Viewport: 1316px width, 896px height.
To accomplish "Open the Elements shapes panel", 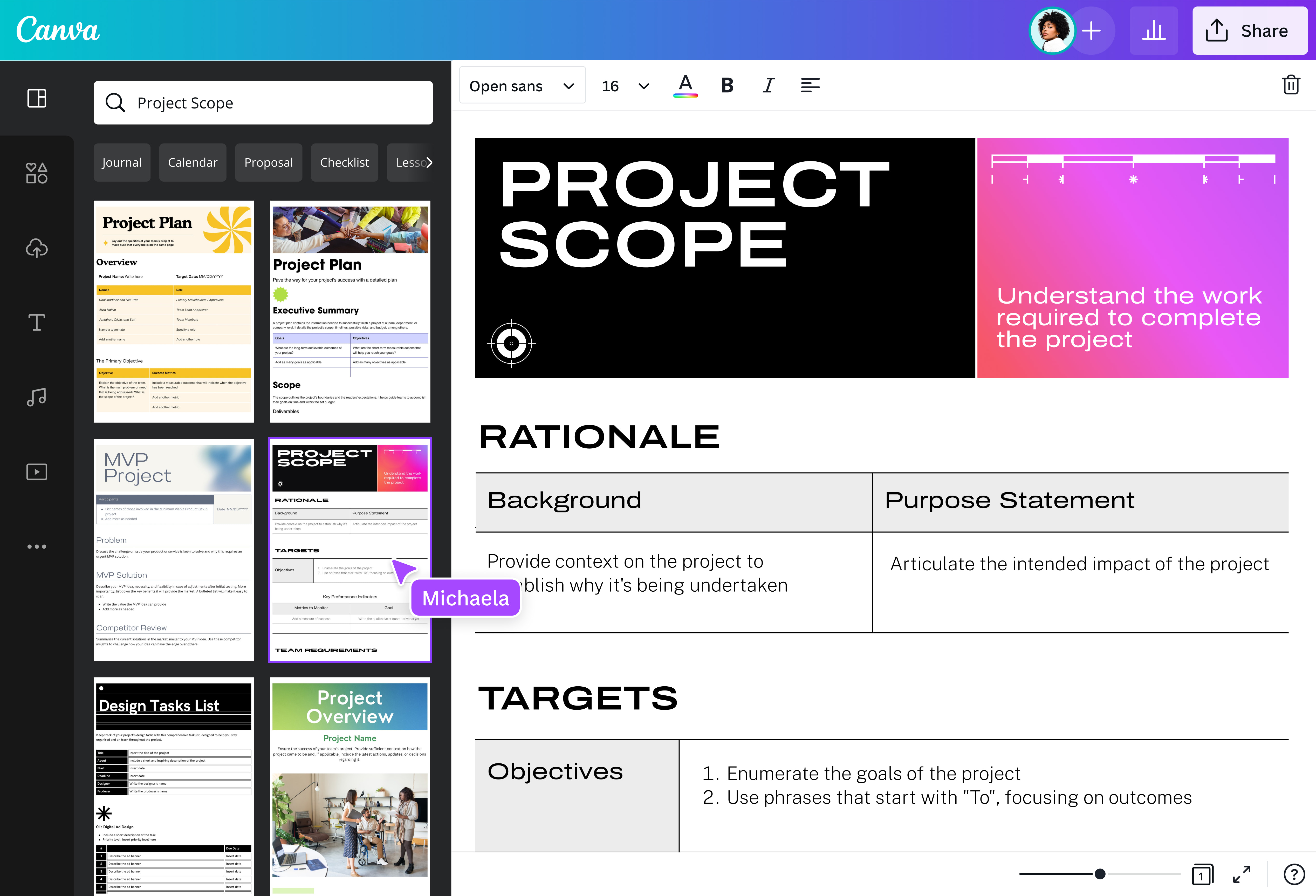I will pyautogui.click(x=37, y=173).
